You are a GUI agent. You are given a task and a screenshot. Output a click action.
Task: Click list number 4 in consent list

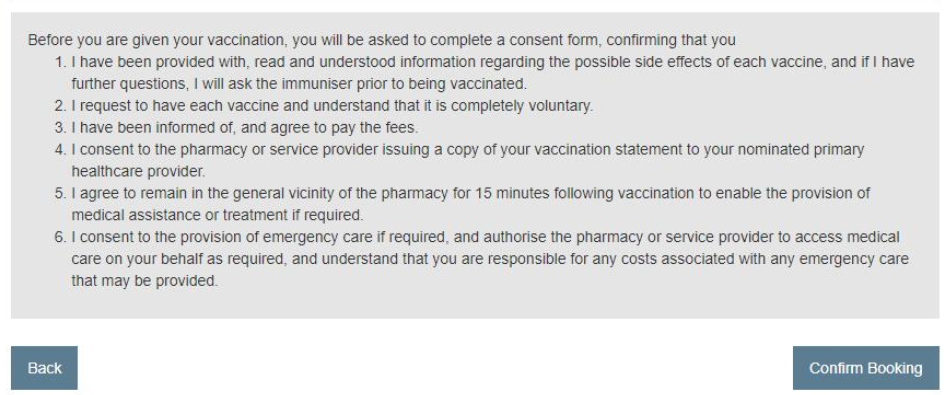pyautogui.click(x=60, y=149)
